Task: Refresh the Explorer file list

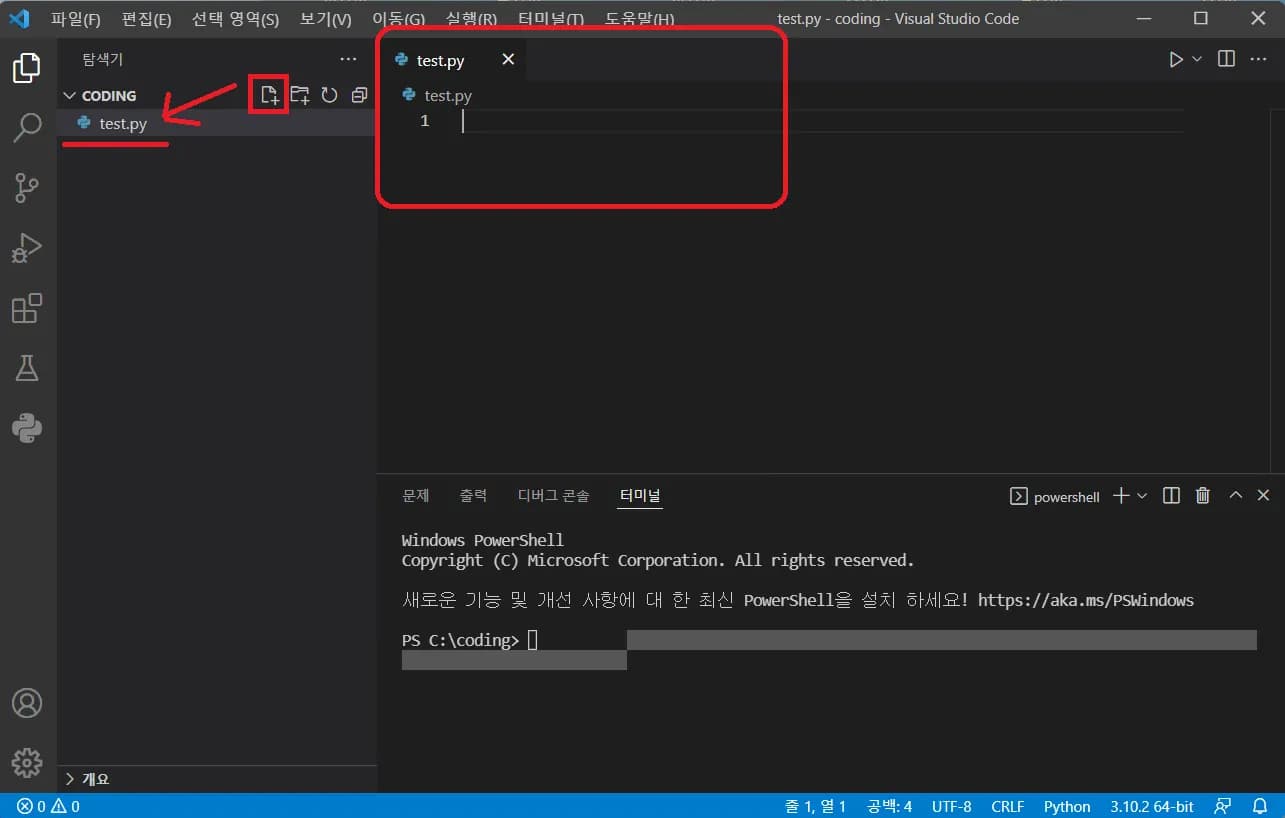Action: (329, 94)
